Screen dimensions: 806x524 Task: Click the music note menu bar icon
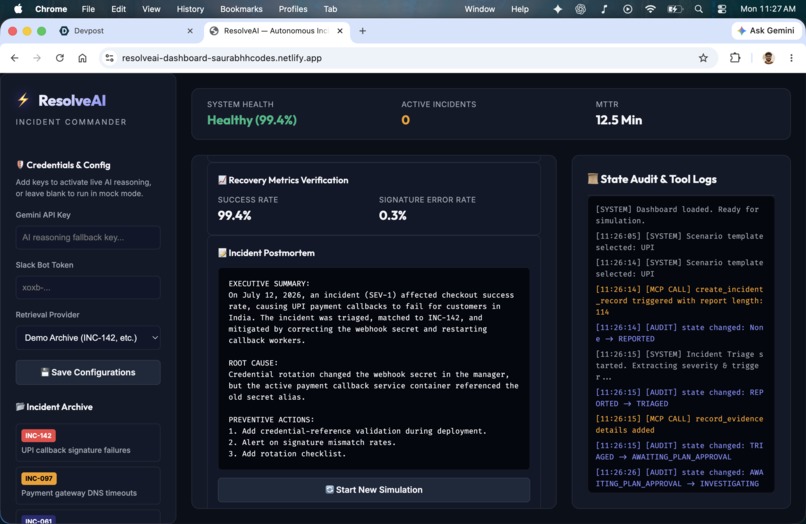click(604, 9)
